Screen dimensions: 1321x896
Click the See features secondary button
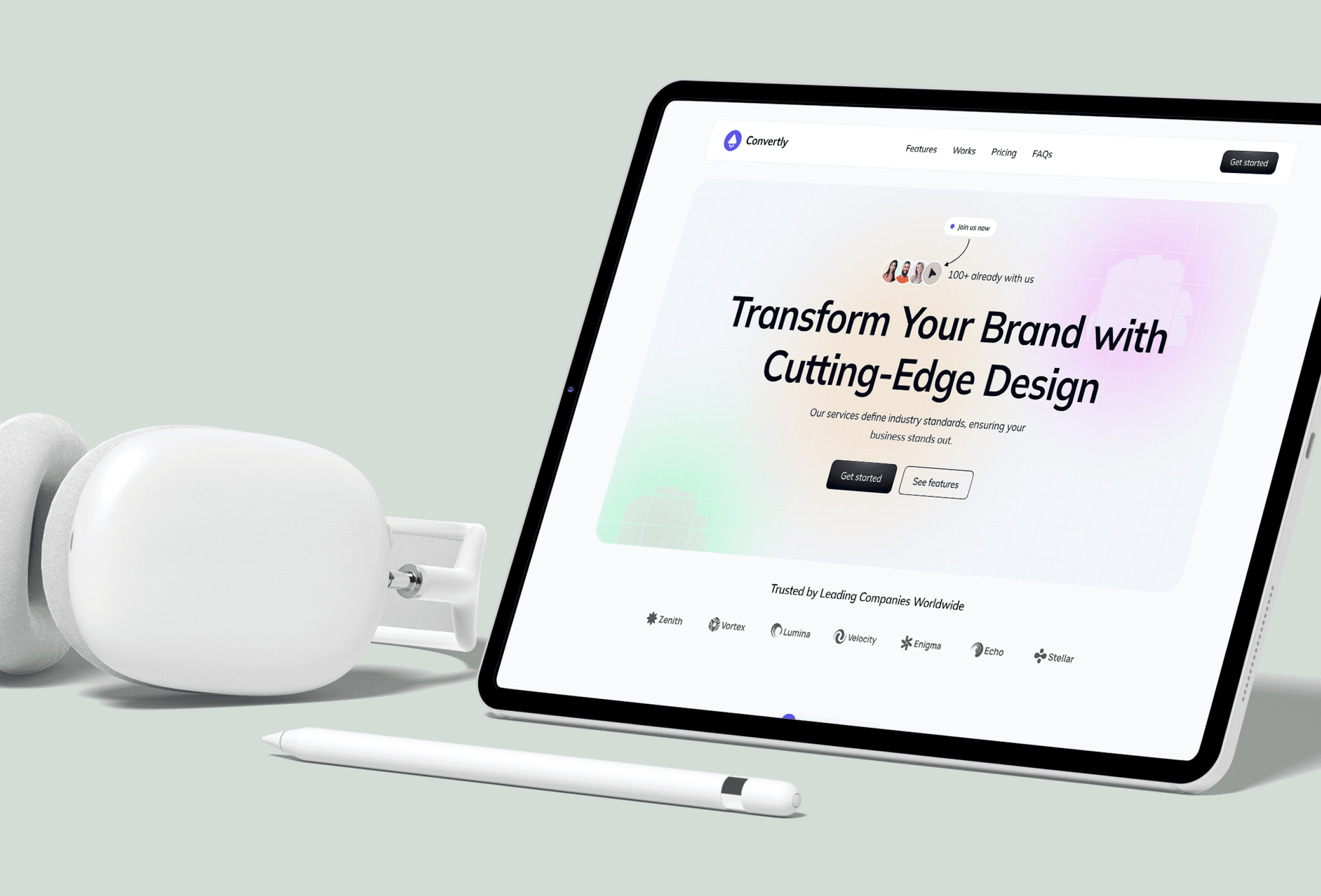tap(936, 481)
